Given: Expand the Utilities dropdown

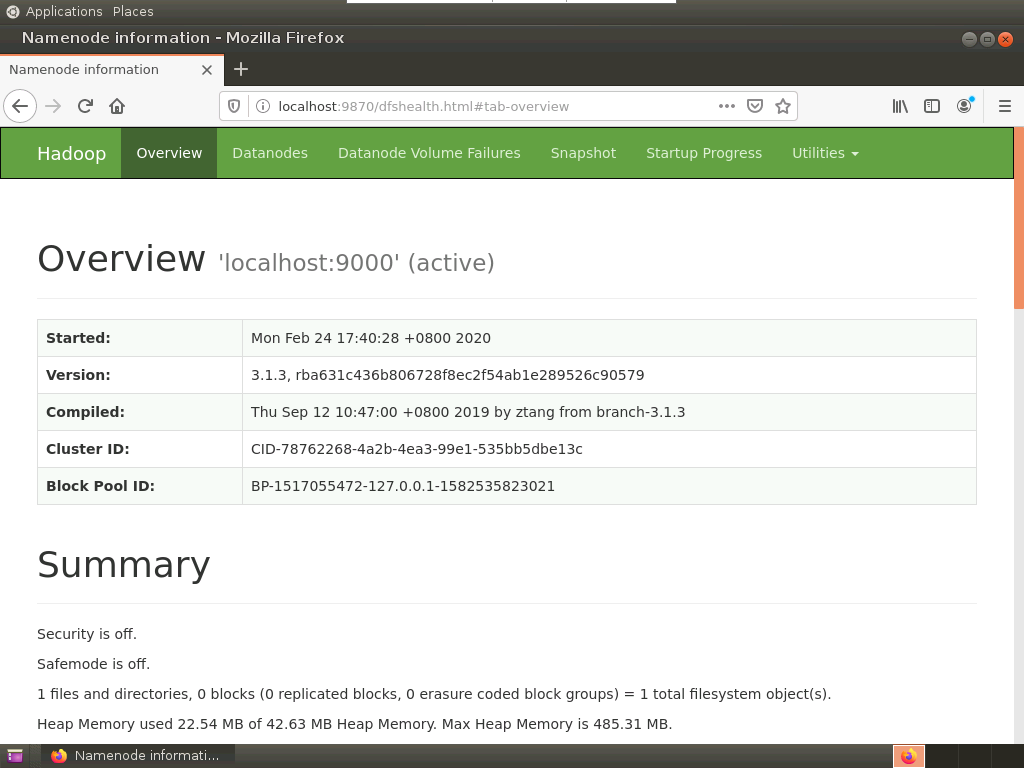Looking at the screenshot, I should [825, 153].
